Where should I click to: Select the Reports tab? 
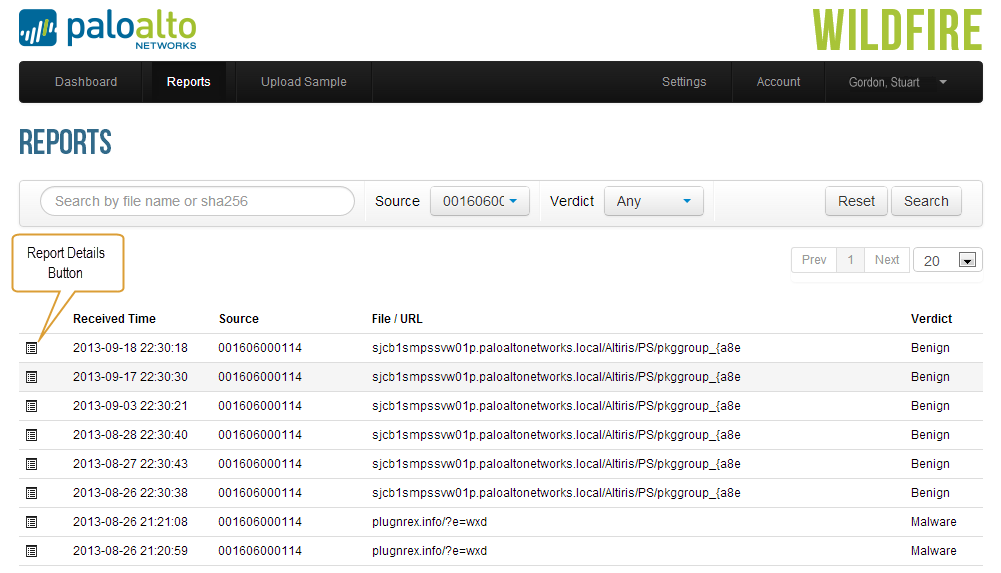(188, 82)
